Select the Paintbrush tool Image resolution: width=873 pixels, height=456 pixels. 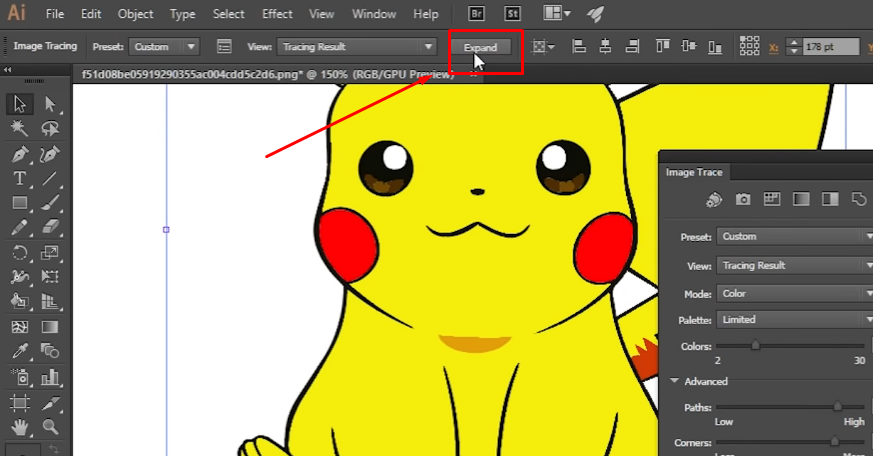pos(50,203)
